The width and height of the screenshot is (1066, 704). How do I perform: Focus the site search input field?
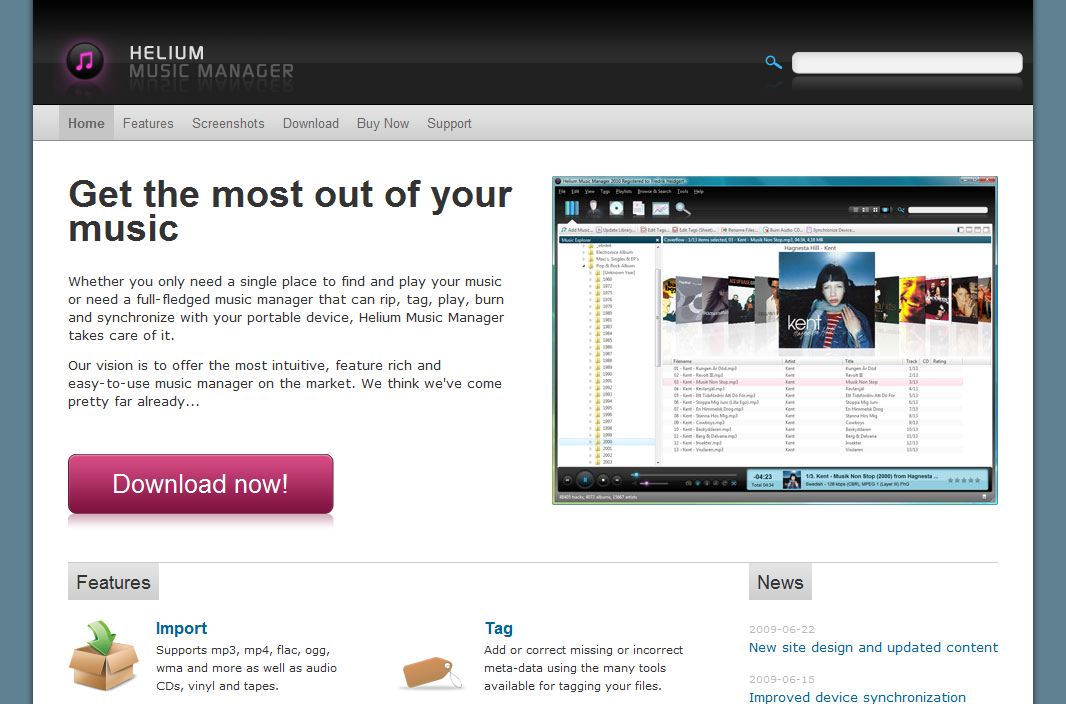[x=907, y=63]
